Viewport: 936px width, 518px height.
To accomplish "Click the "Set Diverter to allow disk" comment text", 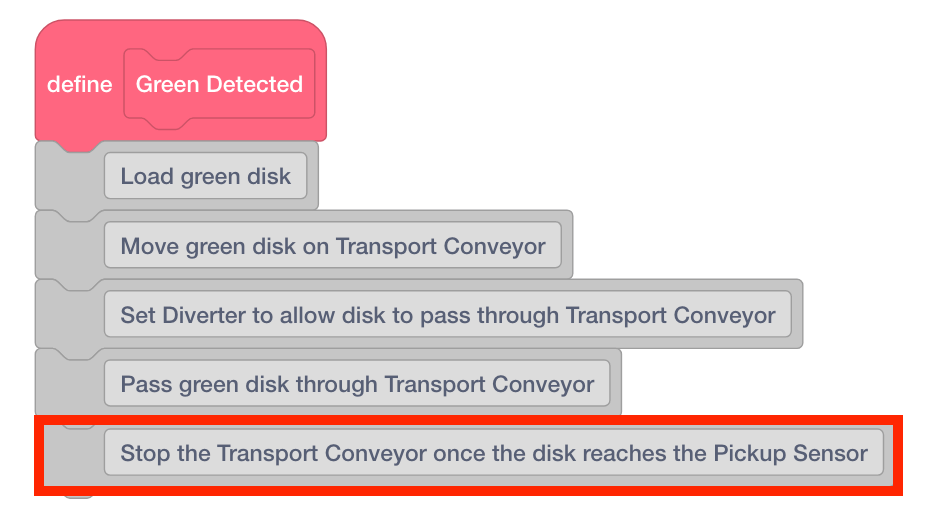I will [447, 316].
